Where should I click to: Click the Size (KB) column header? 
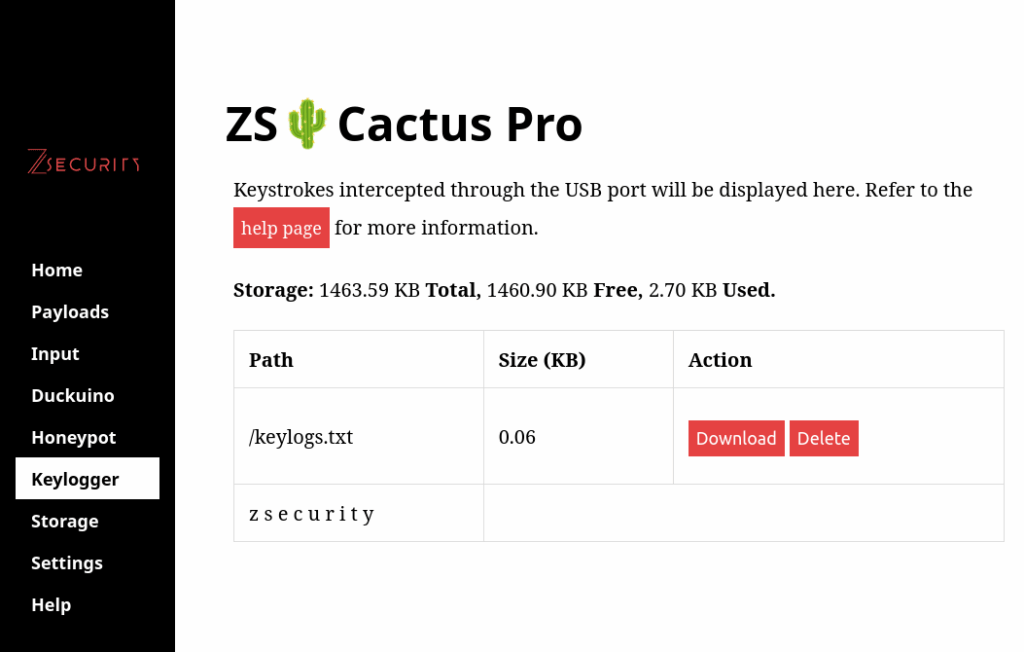click(542, 360)
